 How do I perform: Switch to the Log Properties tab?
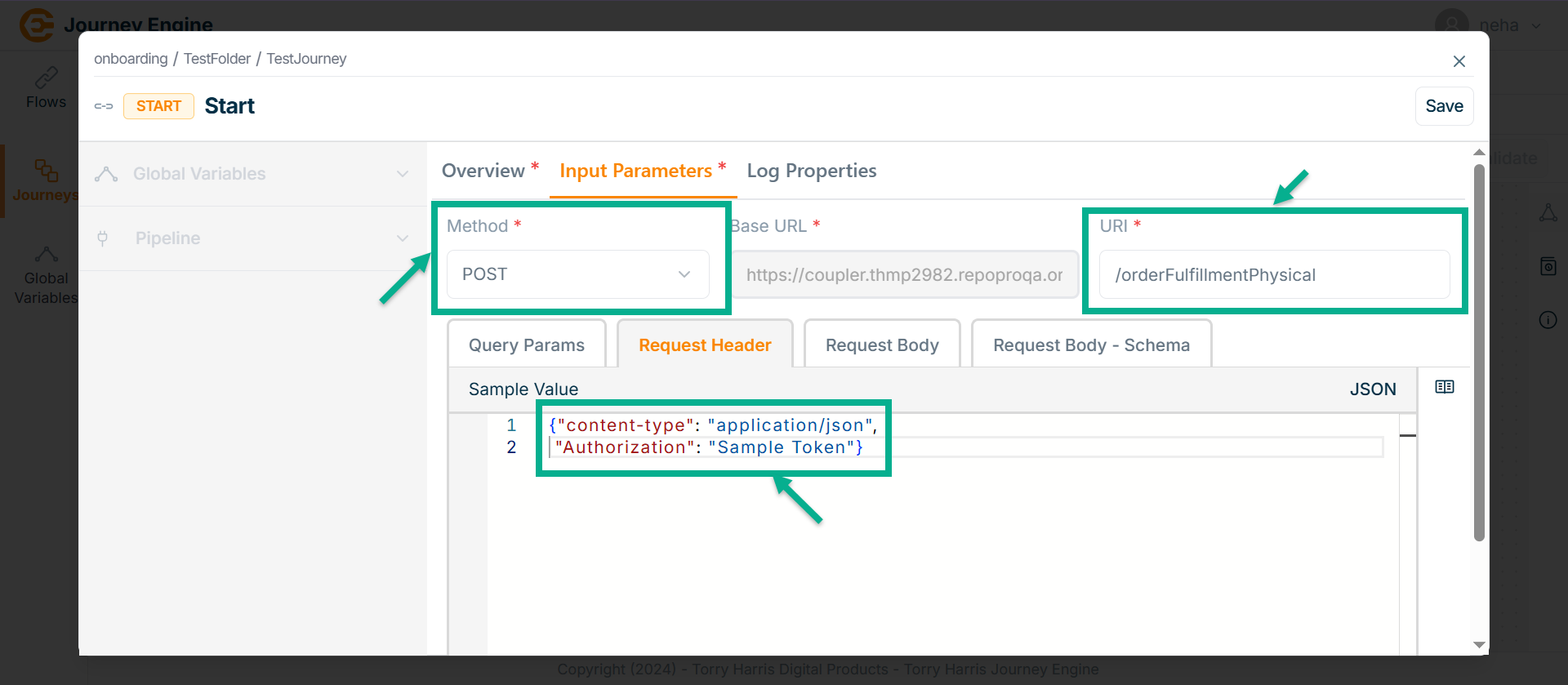811,171
